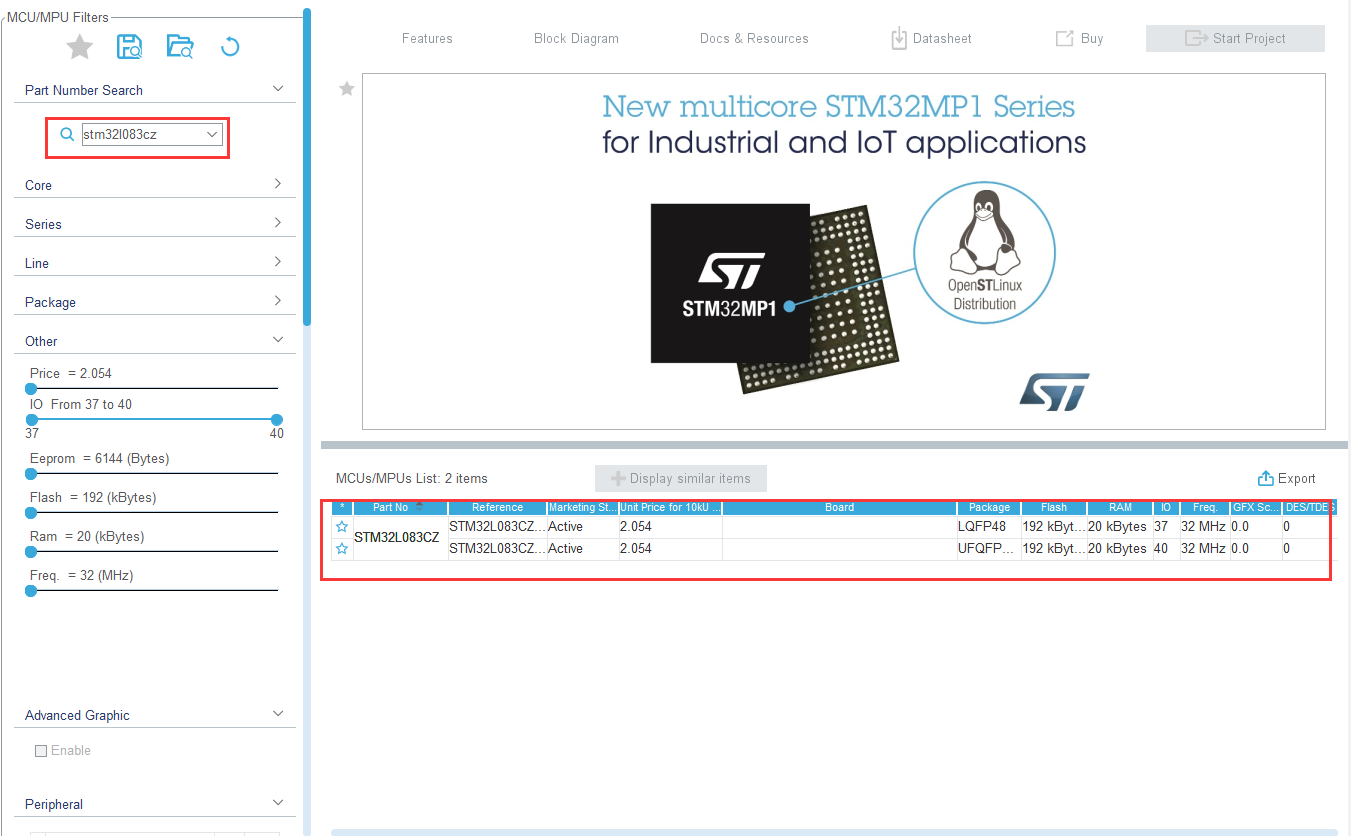1358x836 pixels.
Task: Sort by the RAM column header
Action: tap(1120, 507)
